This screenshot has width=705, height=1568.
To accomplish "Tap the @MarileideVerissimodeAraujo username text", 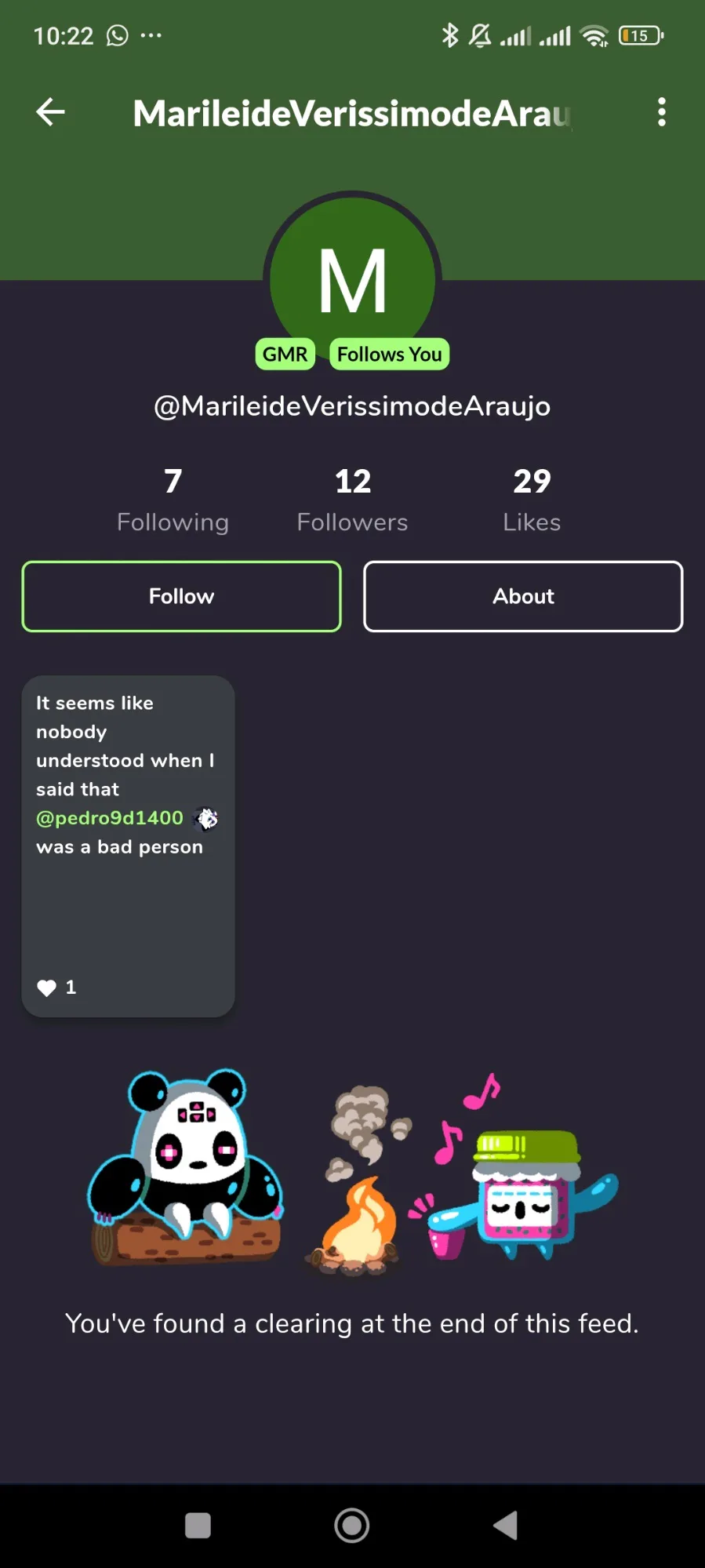I will [352, 406].
